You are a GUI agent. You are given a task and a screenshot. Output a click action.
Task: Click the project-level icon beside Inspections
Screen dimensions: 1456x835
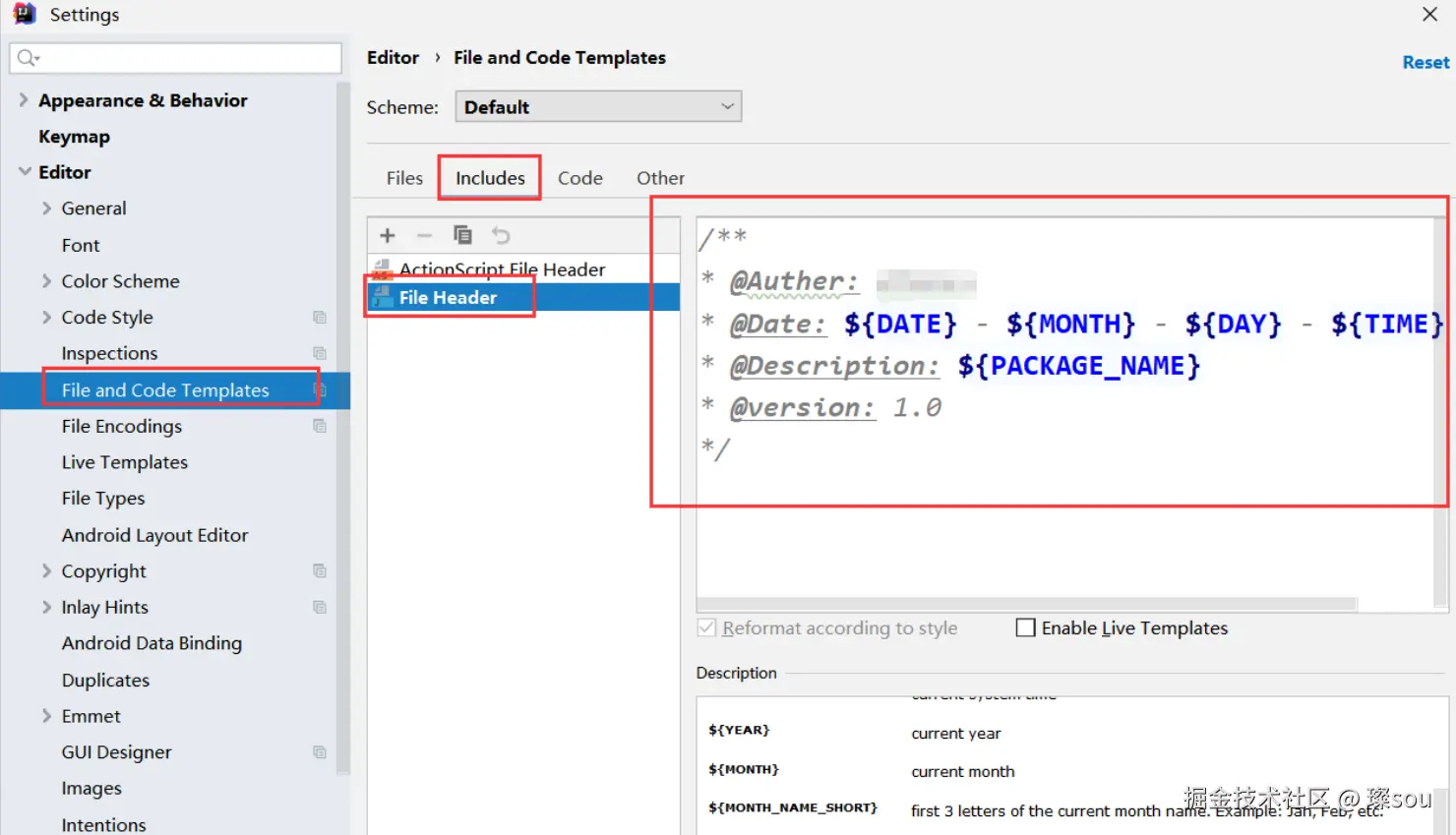(320, 353)
